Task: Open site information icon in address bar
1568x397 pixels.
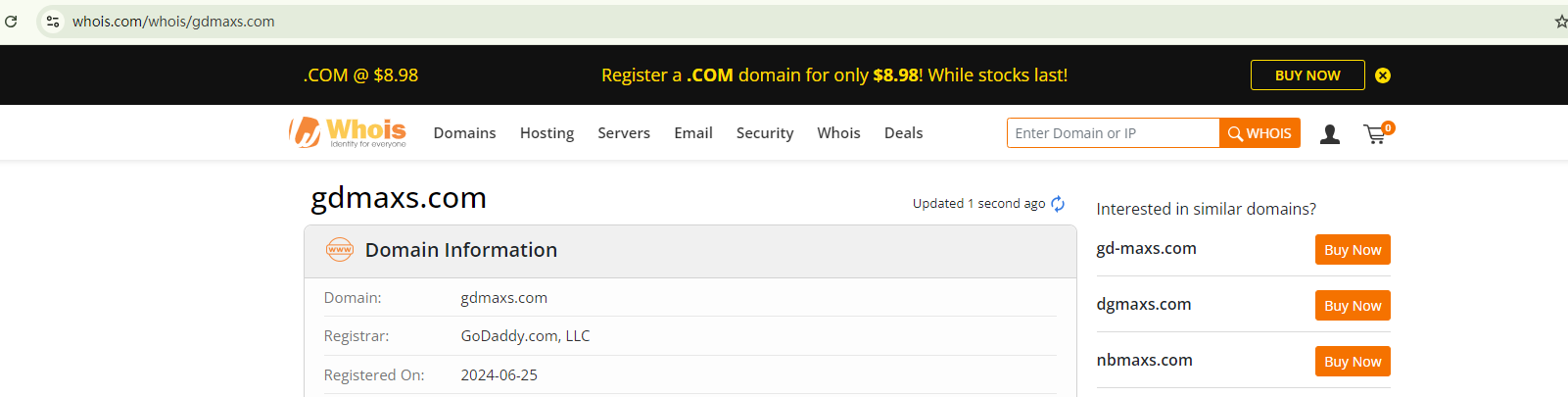Action: coord(53,21)
